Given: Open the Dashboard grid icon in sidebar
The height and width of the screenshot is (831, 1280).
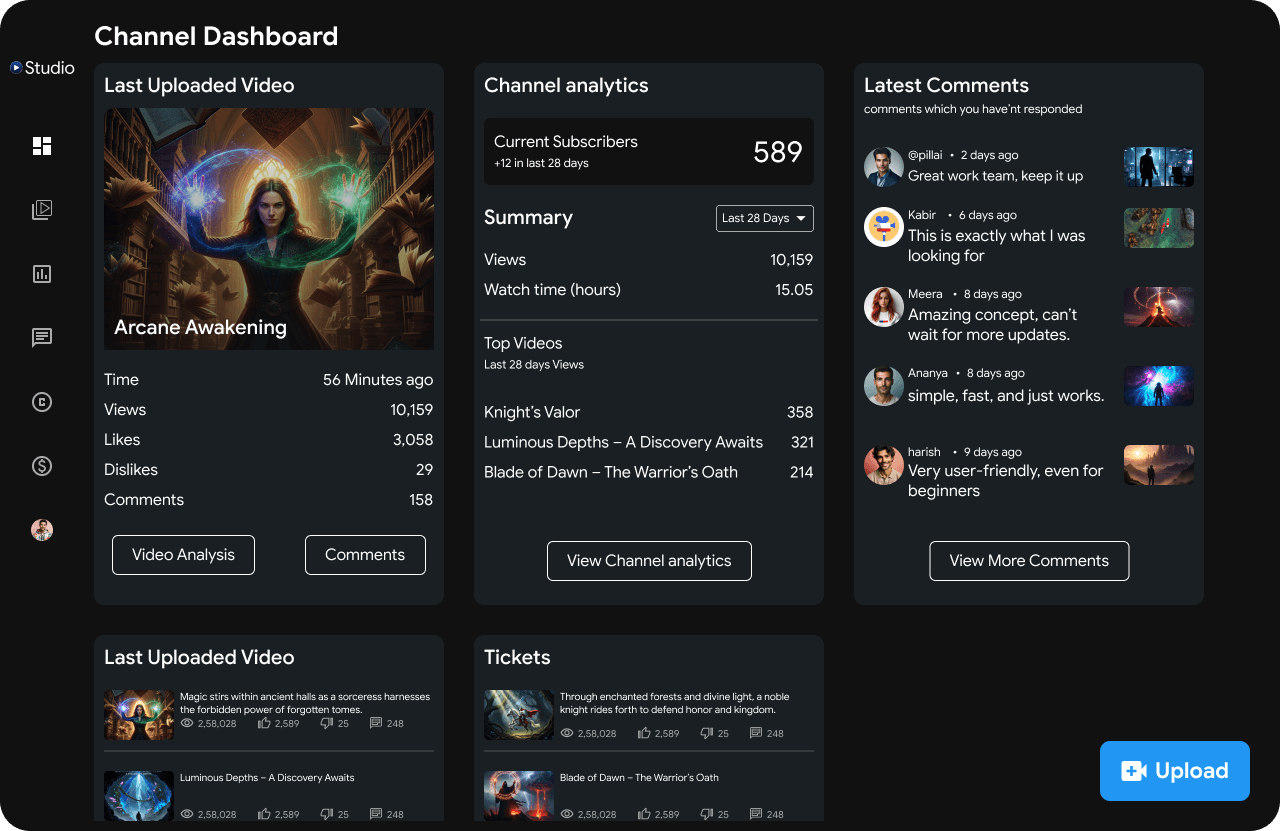Looking at the screenshot, I should point(42,146).
